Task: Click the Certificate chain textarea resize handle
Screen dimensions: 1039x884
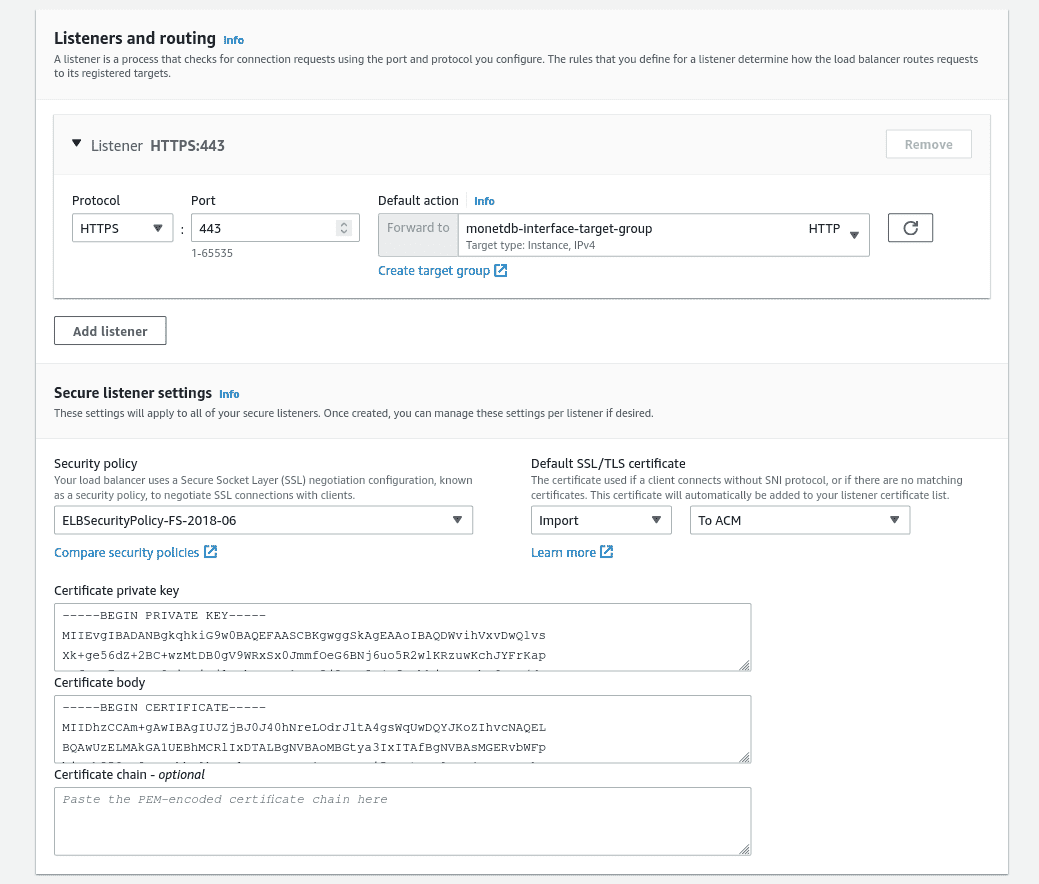Action: point(744,849)
